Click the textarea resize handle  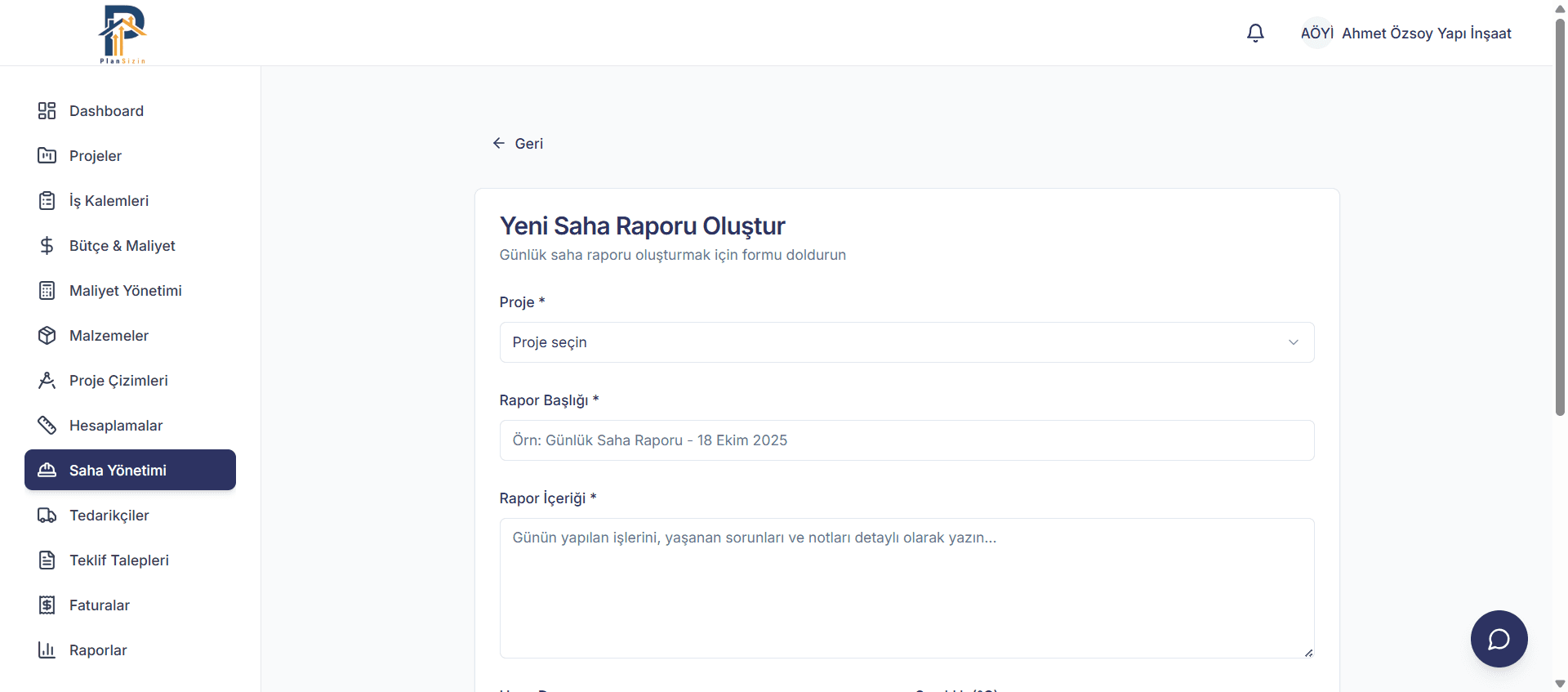pos(1308,652)
